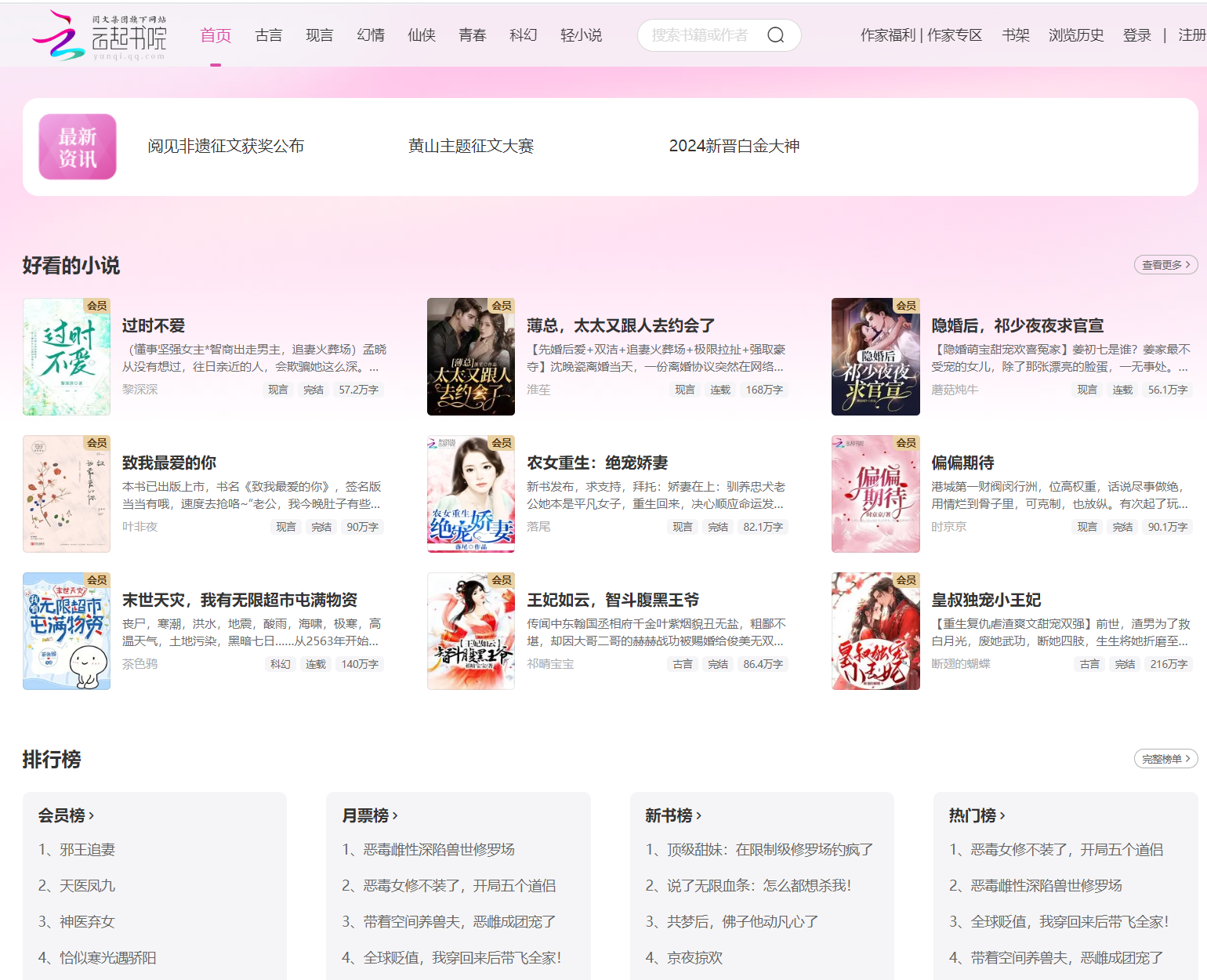Switch to the 古言 category tab
1207x980 pixels.
point(269,35)
